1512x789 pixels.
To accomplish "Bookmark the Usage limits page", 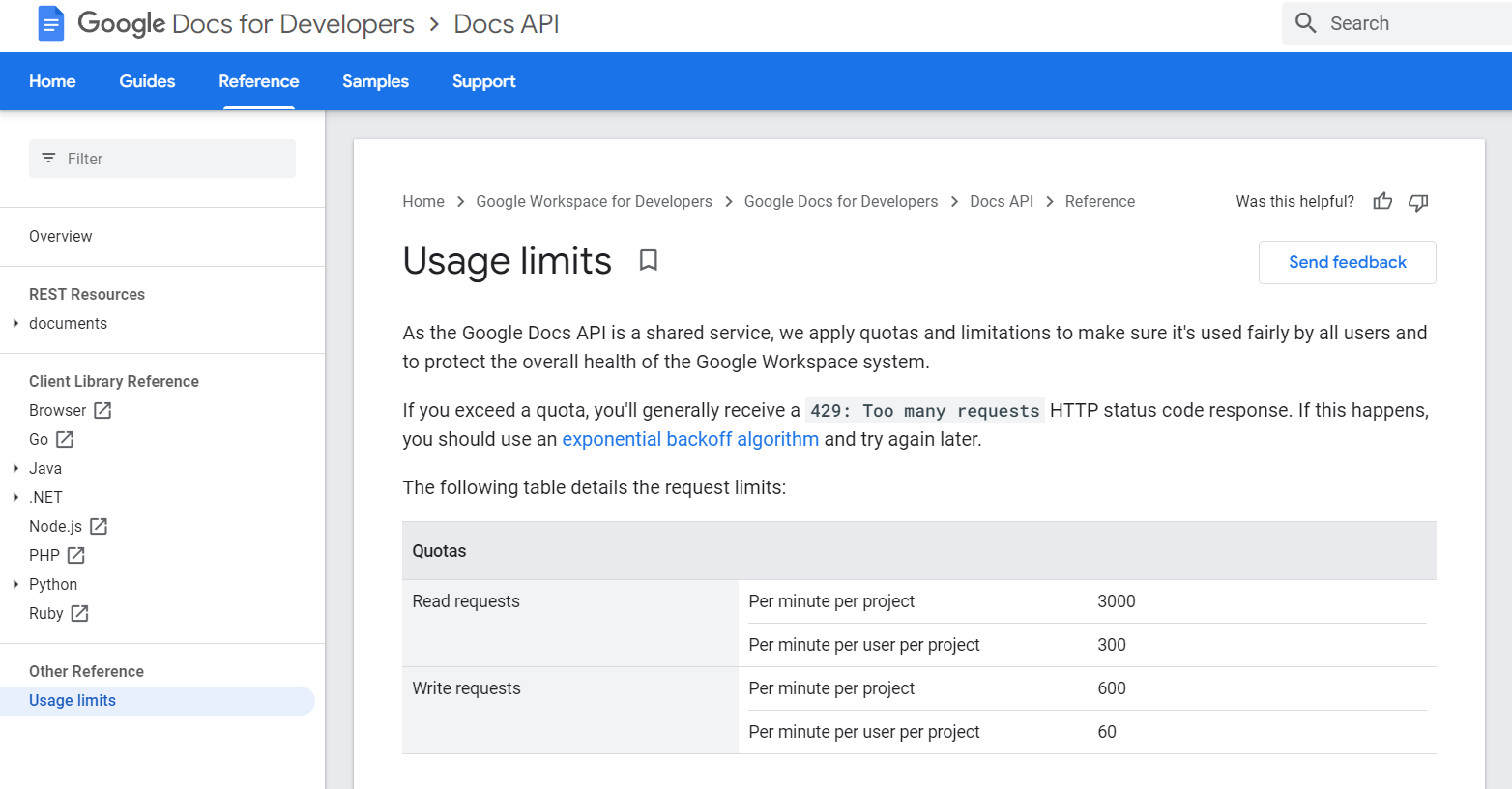I will pos(649,260).
